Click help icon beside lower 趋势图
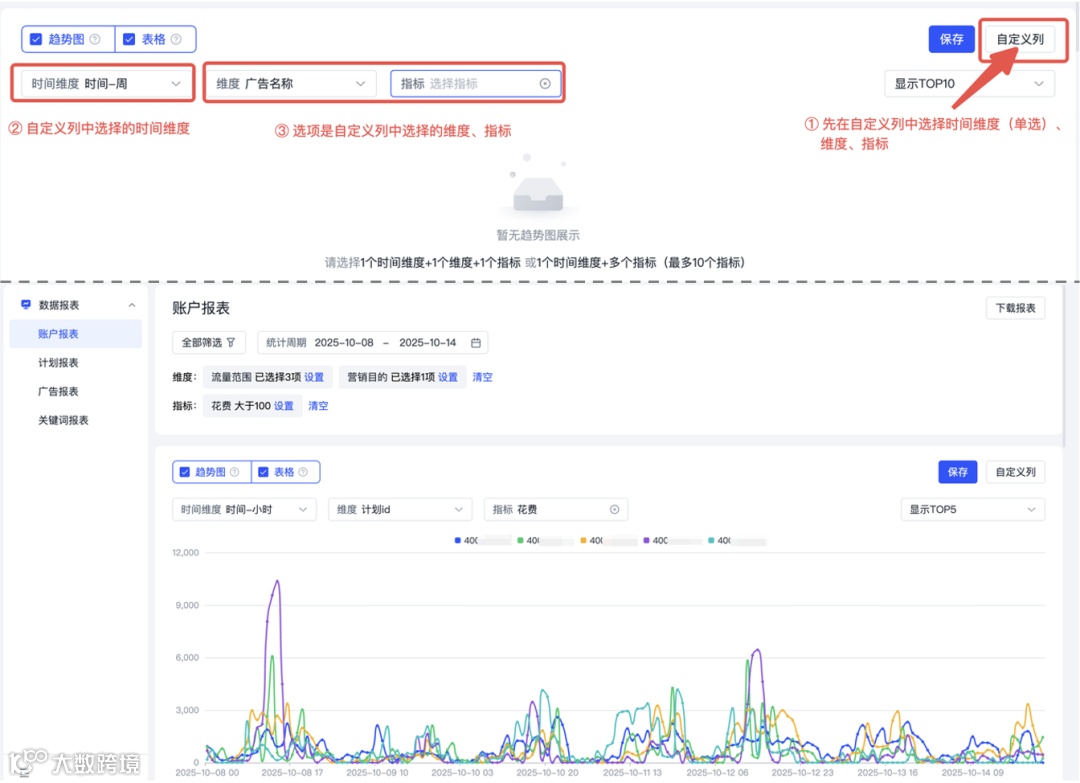The width and height of the screenshot is (1080, 783). pos(234,472)
